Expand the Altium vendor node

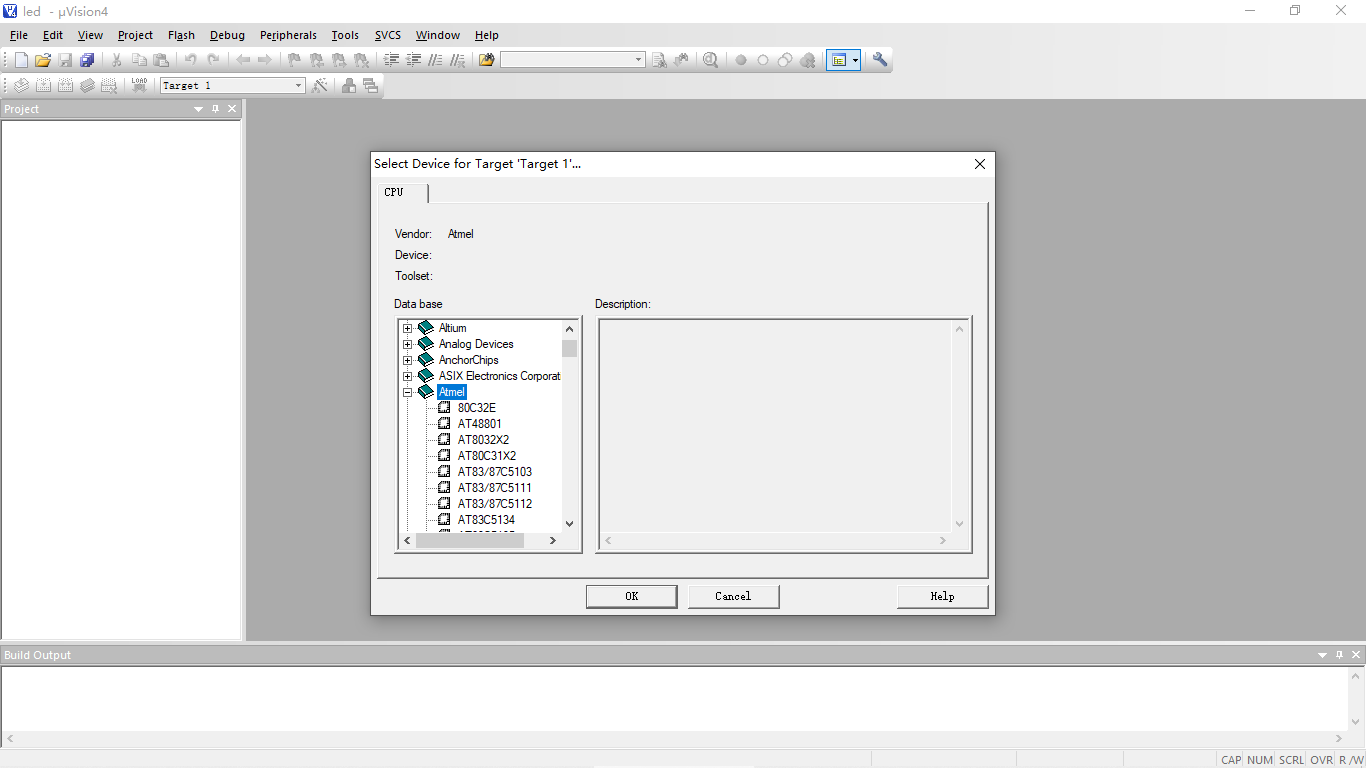pyautogui.click(x=407, y=328)
